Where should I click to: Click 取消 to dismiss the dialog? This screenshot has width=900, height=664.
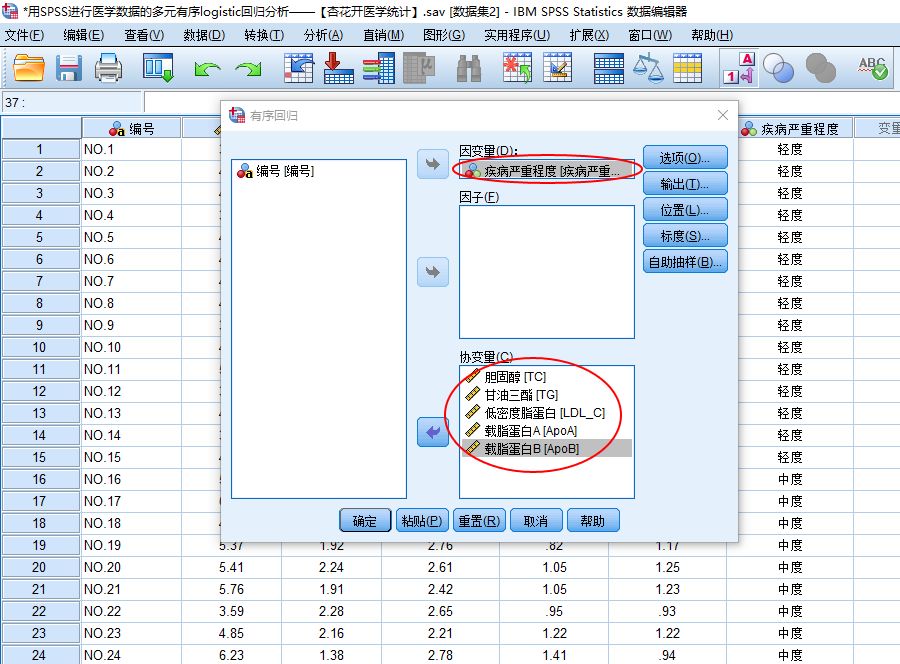point(537,519)
